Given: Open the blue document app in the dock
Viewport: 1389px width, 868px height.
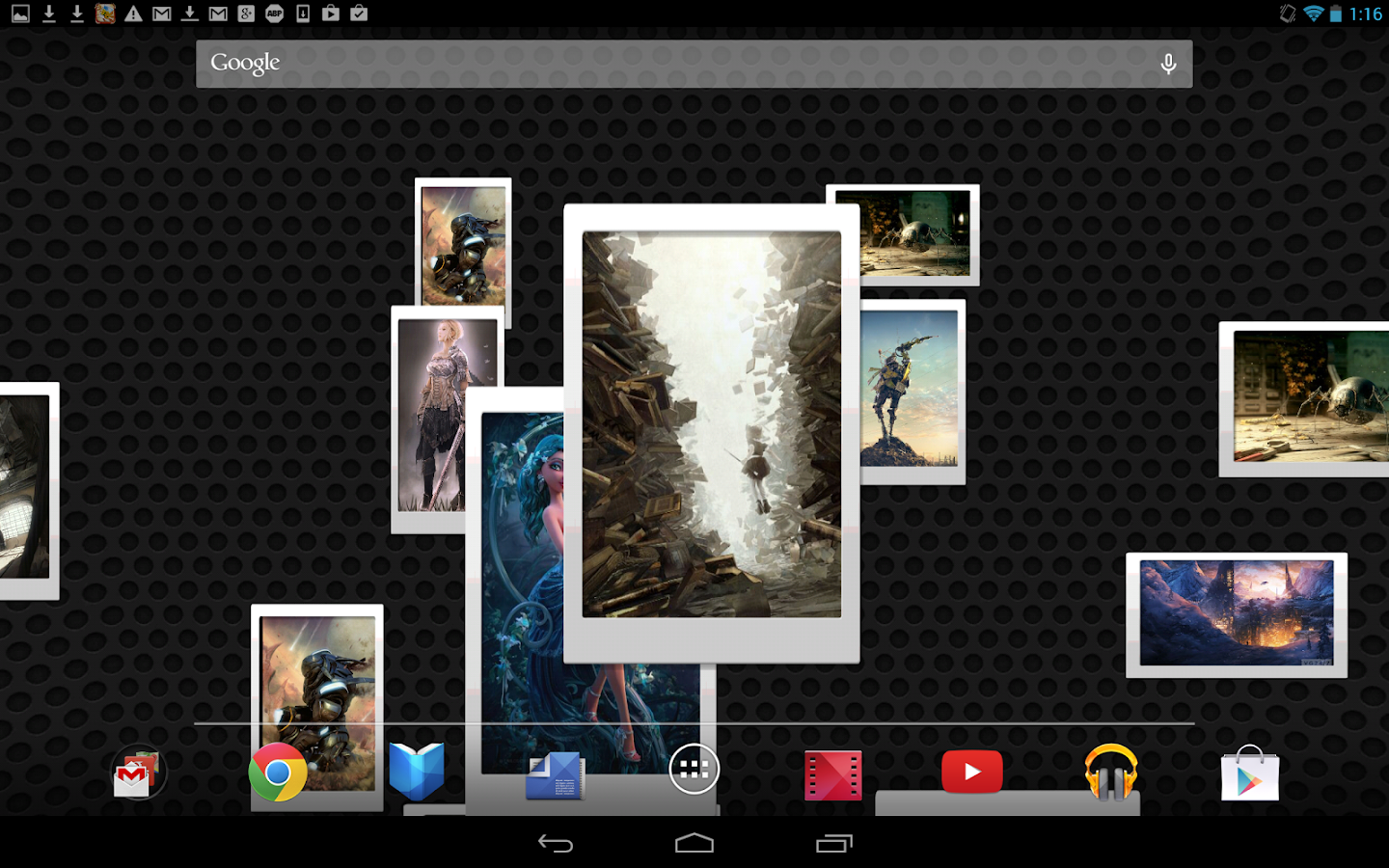Looking at the screenshot, I should 555,774.
